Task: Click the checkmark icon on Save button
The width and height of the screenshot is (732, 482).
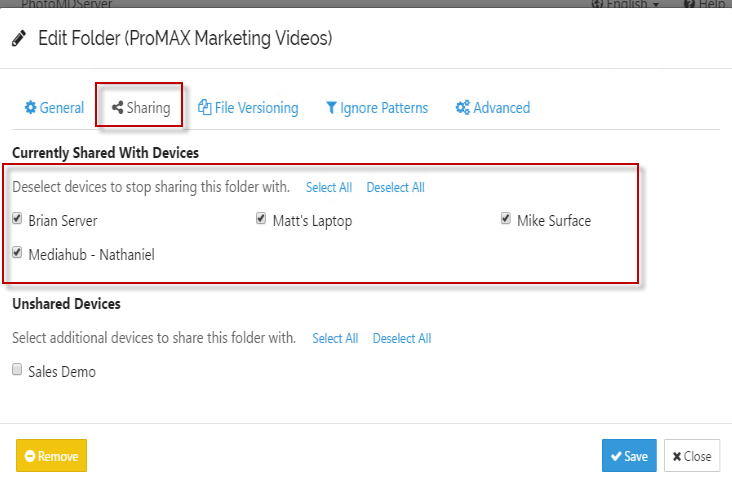Action: 616,456
